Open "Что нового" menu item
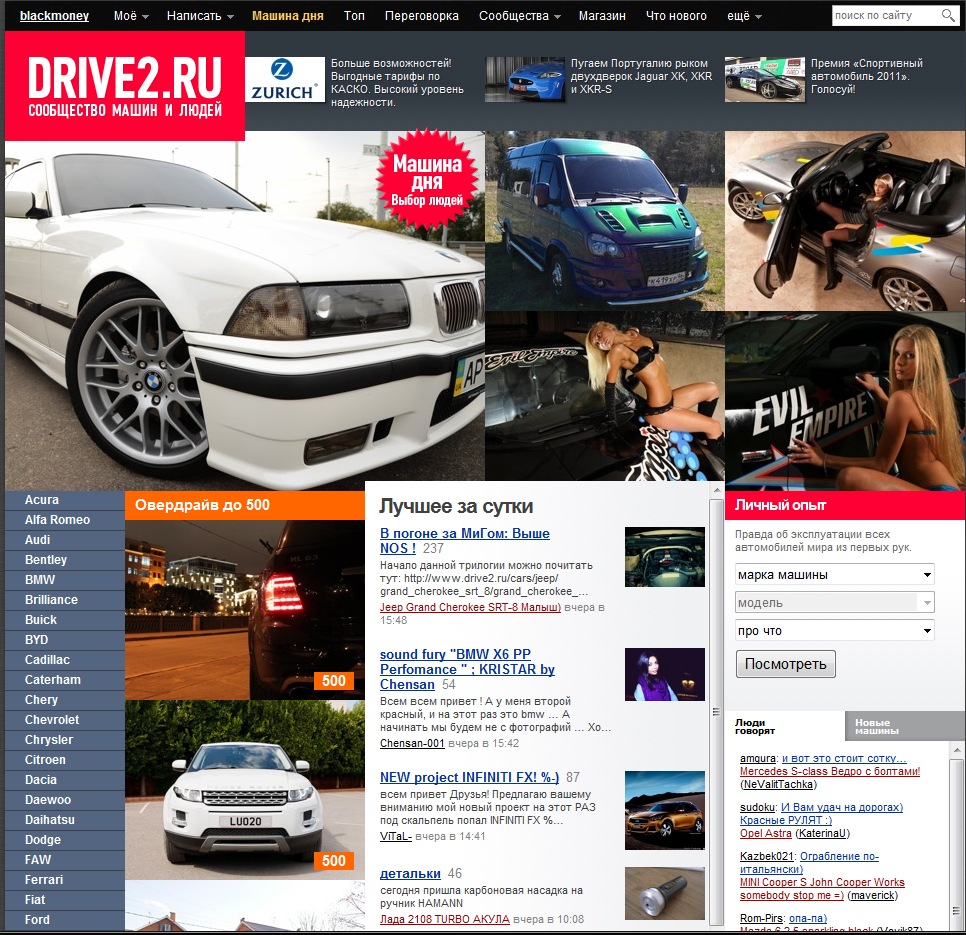 tap(676, 16)
